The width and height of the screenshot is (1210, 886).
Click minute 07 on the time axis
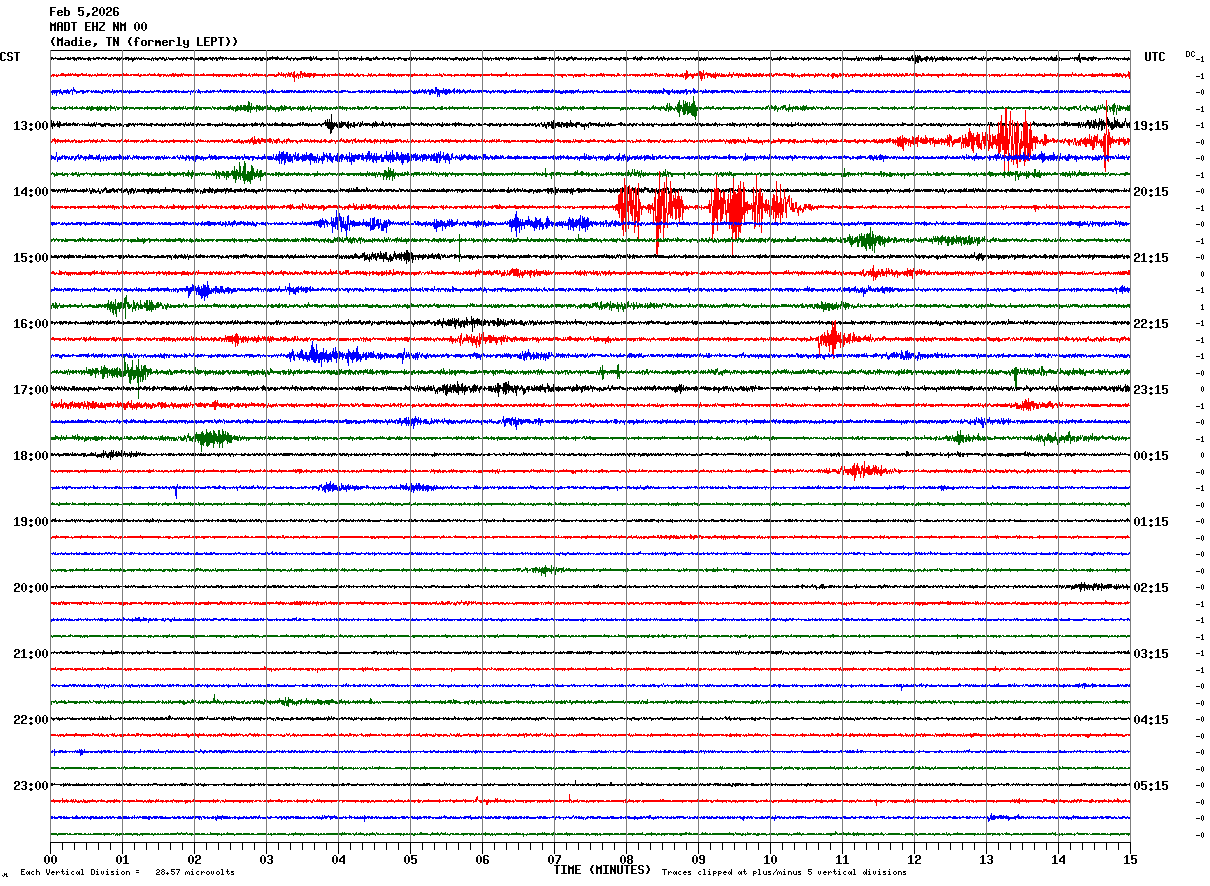[554, 859]
